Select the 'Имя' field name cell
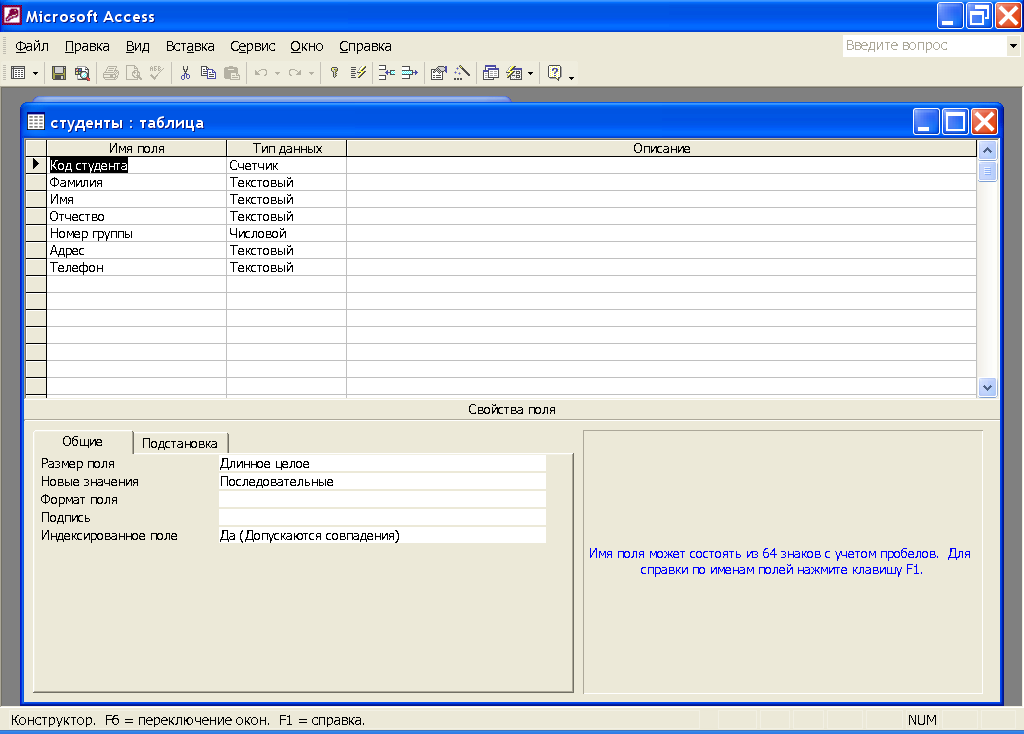 point(136,199)
